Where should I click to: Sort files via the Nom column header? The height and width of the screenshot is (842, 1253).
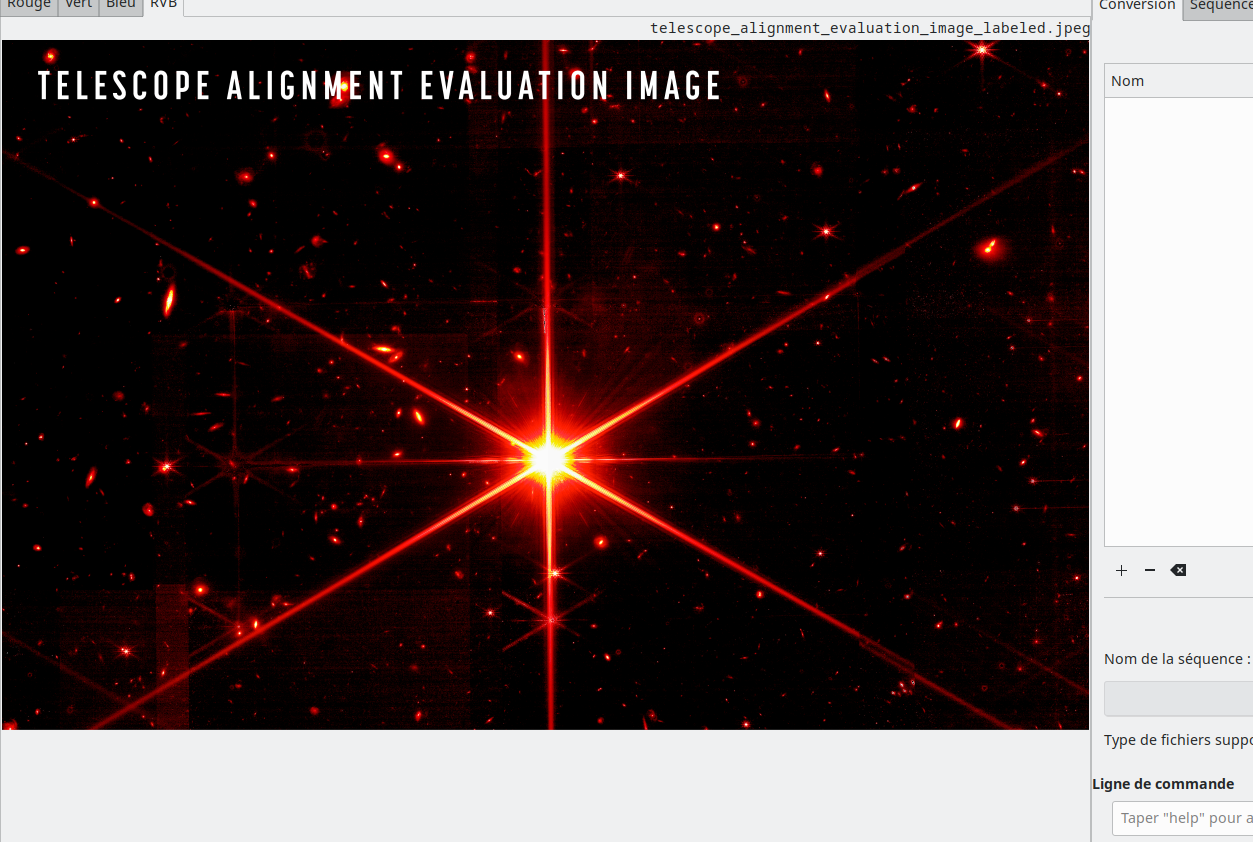pos(1127,80)
